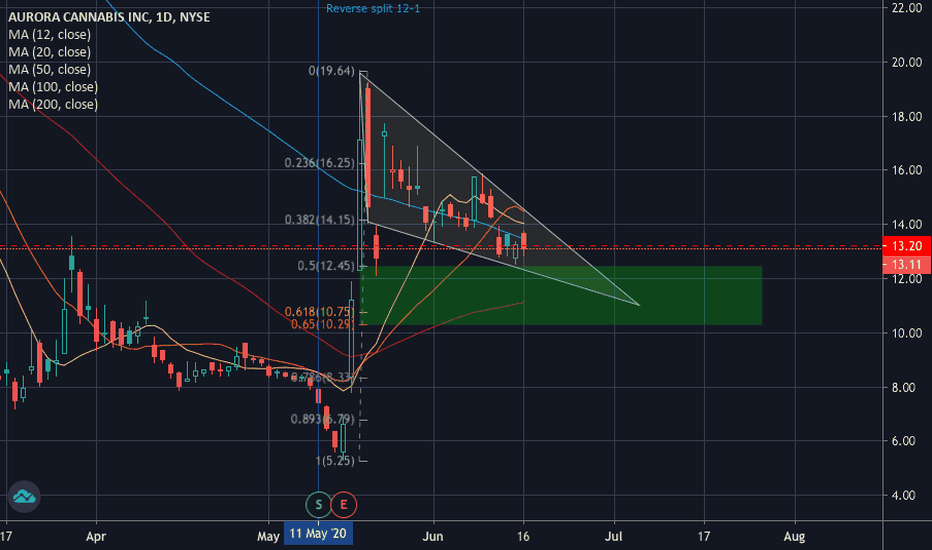Click the 16 date label on time axis

523,536
